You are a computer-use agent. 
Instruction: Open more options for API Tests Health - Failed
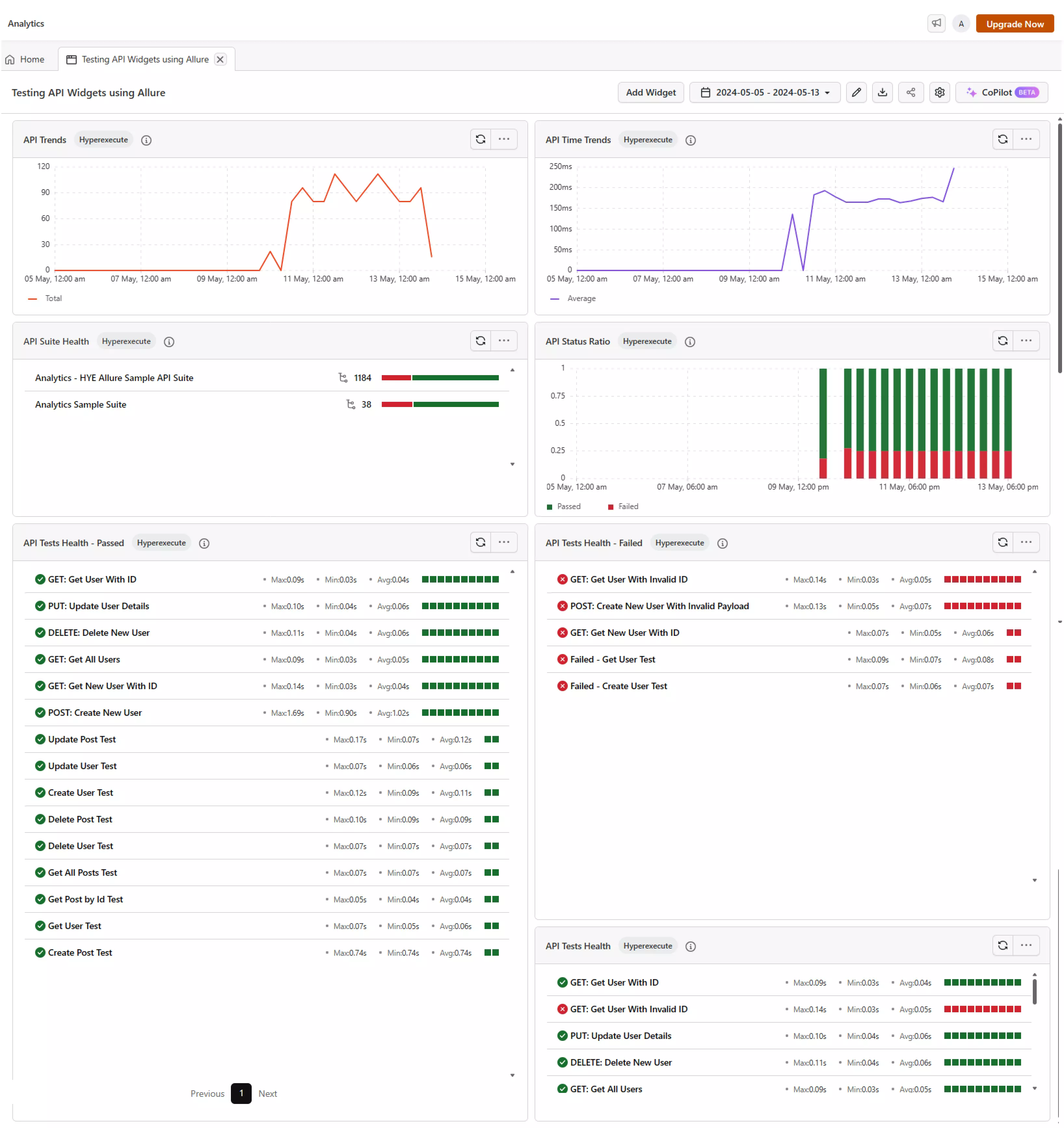pyautogui.click(x=1025, y=542)
